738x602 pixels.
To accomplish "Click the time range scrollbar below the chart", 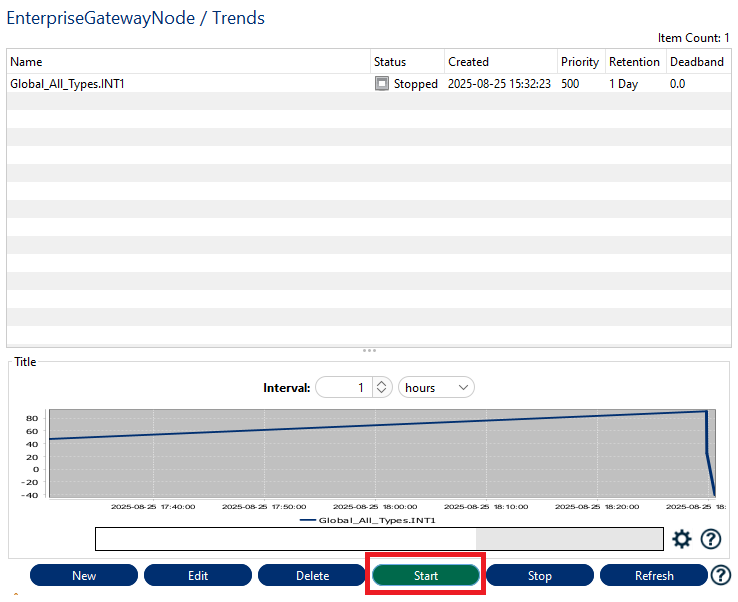I will (x=378, y=539).
